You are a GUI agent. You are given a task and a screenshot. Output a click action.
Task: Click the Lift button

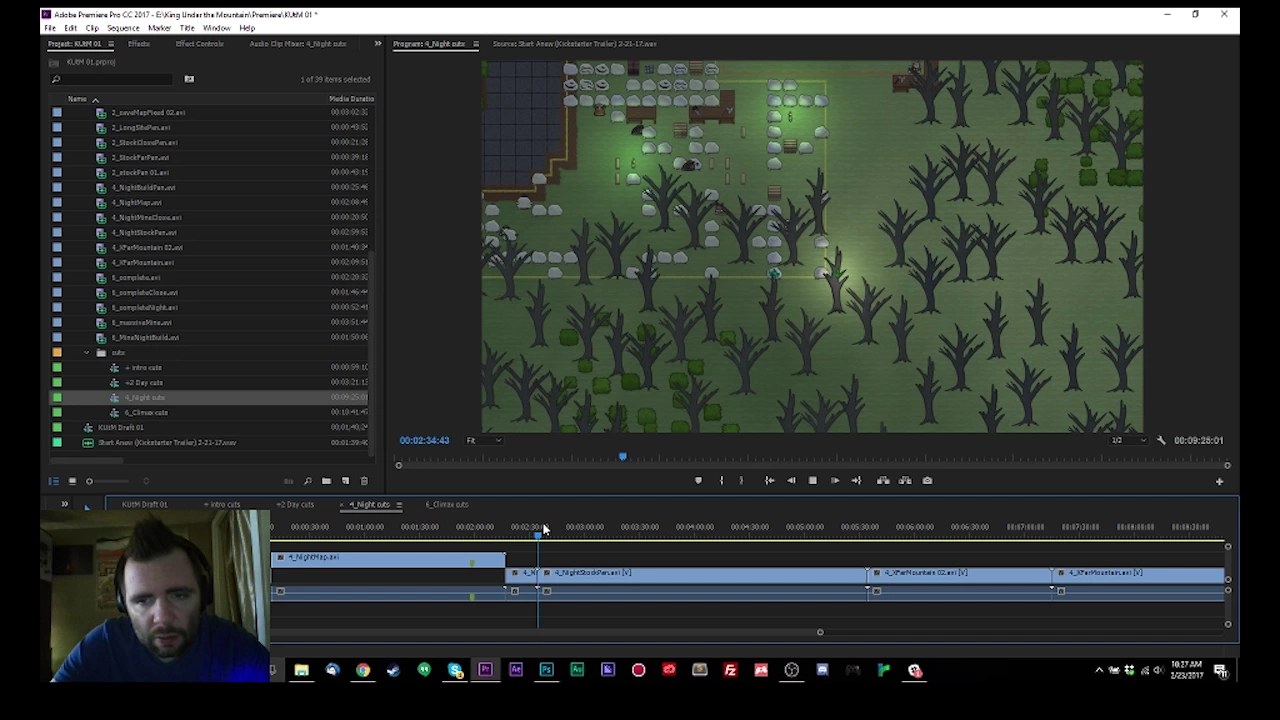(883, 481)
